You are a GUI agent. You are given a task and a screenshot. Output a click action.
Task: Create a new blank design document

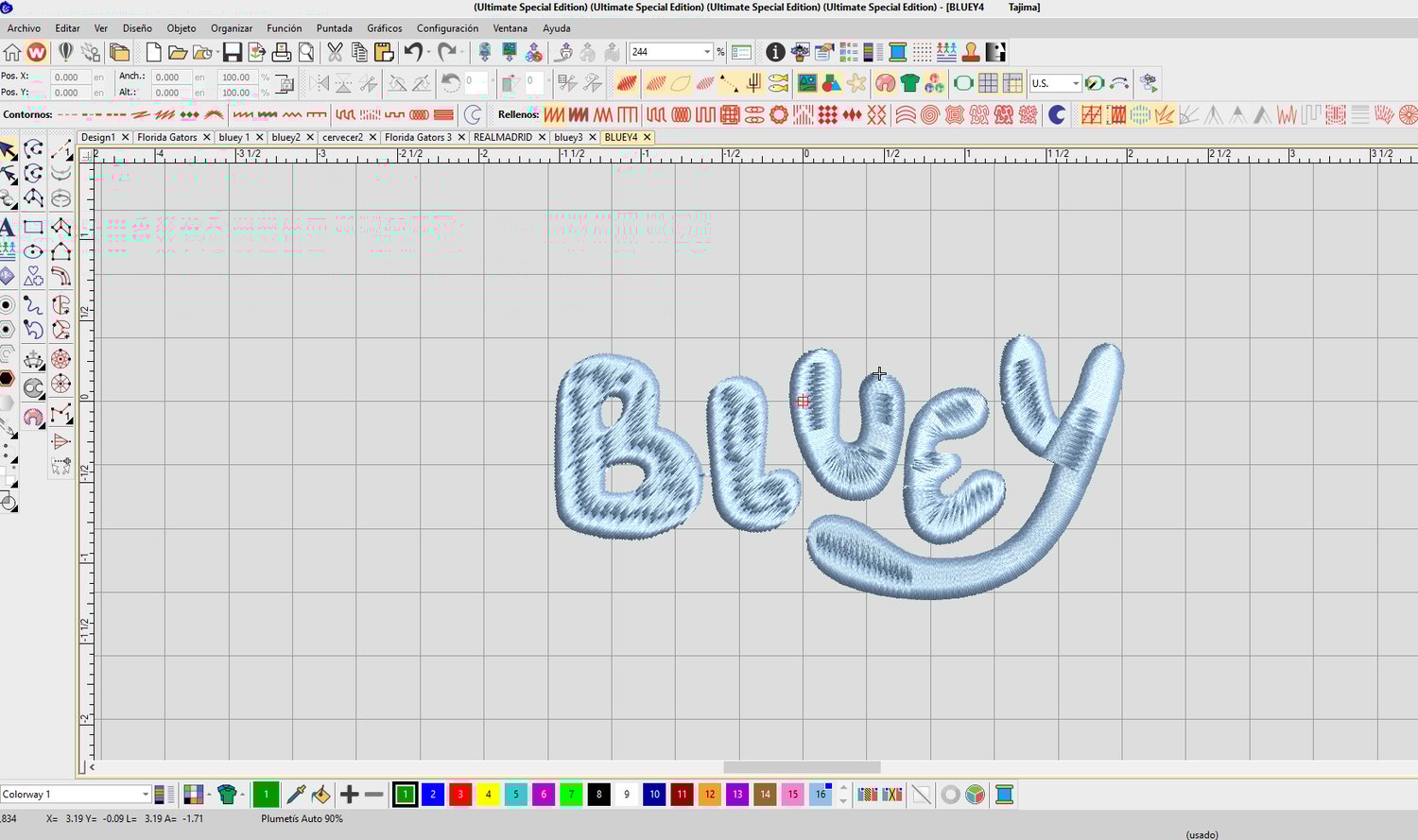[x=153, y=52]
